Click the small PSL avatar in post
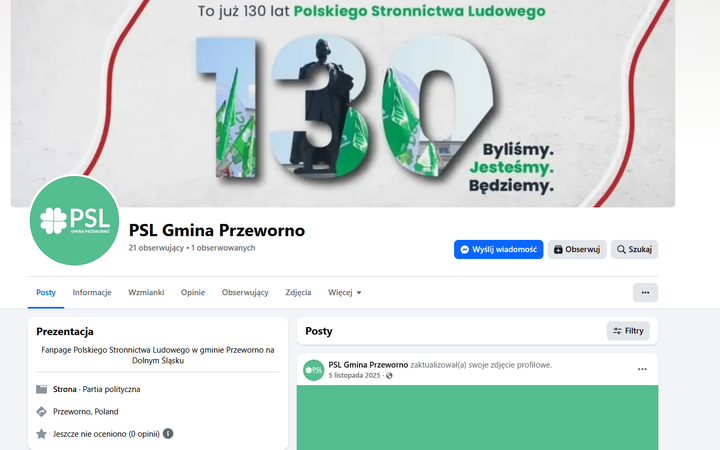This screenshot has width=720, height=450. (x=314, y=370)
